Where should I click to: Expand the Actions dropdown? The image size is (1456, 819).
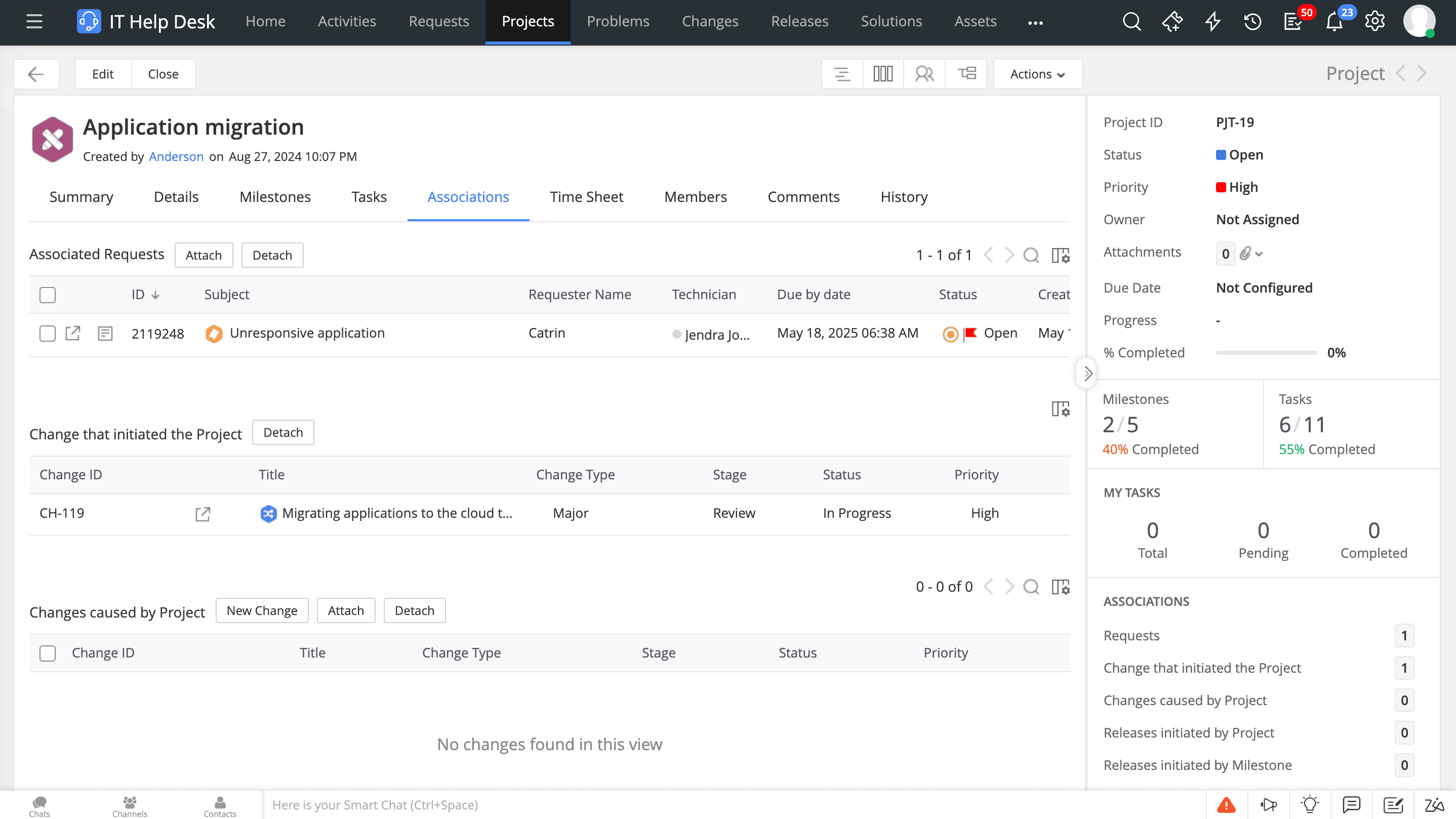[x=1037, y=74]
